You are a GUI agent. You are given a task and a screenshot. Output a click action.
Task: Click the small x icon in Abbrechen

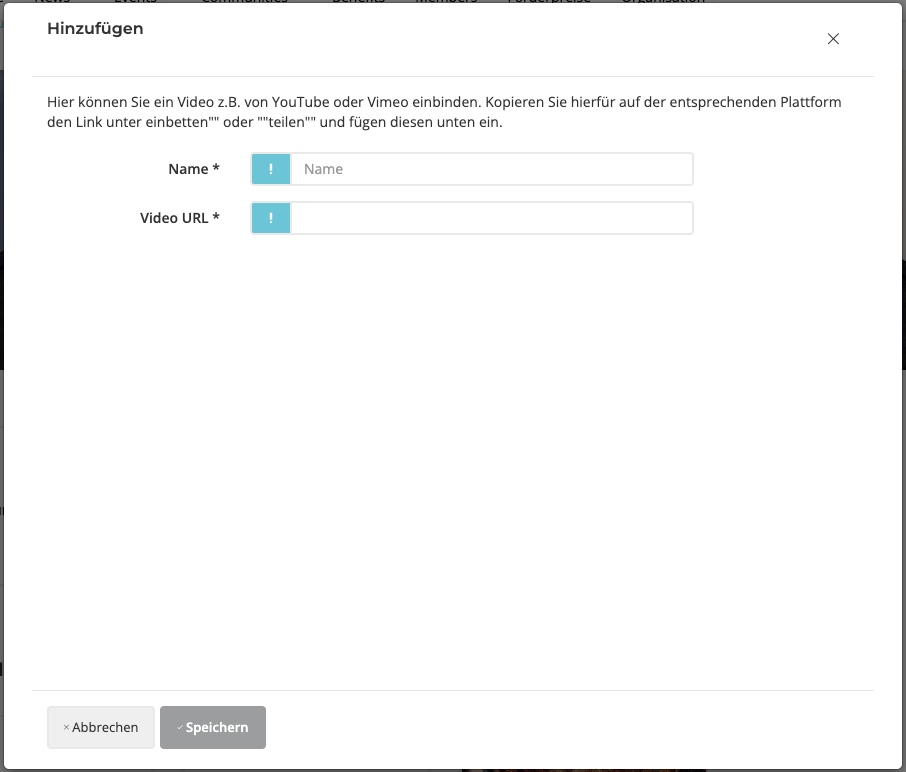pos(66,728)
